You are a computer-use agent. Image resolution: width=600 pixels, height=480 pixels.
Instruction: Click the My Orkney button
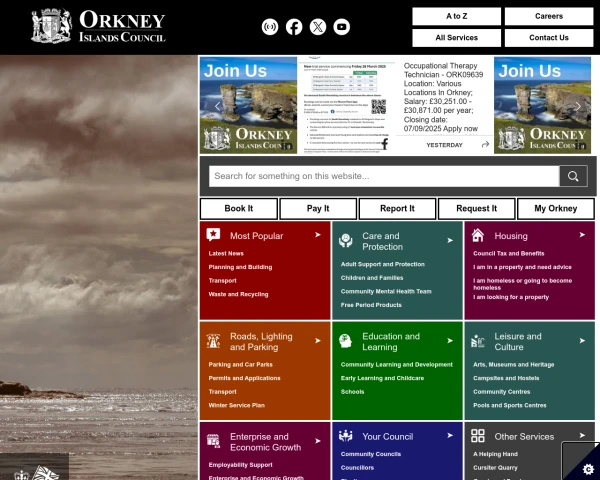pyautogui.click(x=556, y=209)
